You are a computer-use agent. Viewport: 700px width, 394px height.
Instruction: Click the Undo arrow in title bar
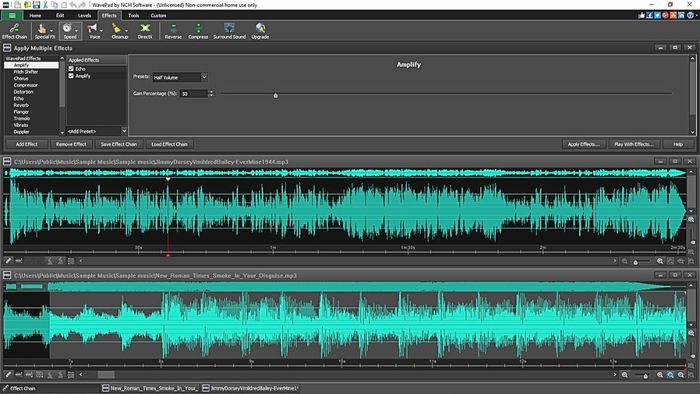(74, 5)
